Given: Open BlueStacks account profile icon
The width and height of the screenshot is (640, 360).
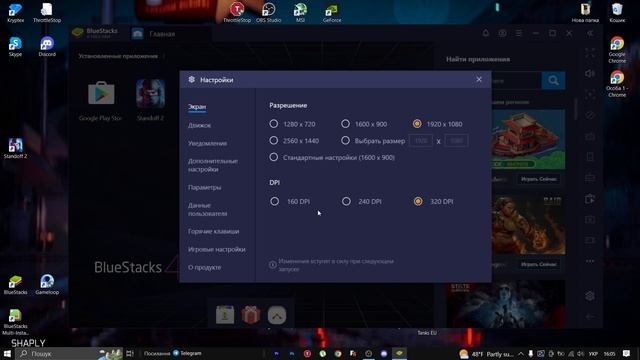Looking at the screenshot, I should point(502,33).
